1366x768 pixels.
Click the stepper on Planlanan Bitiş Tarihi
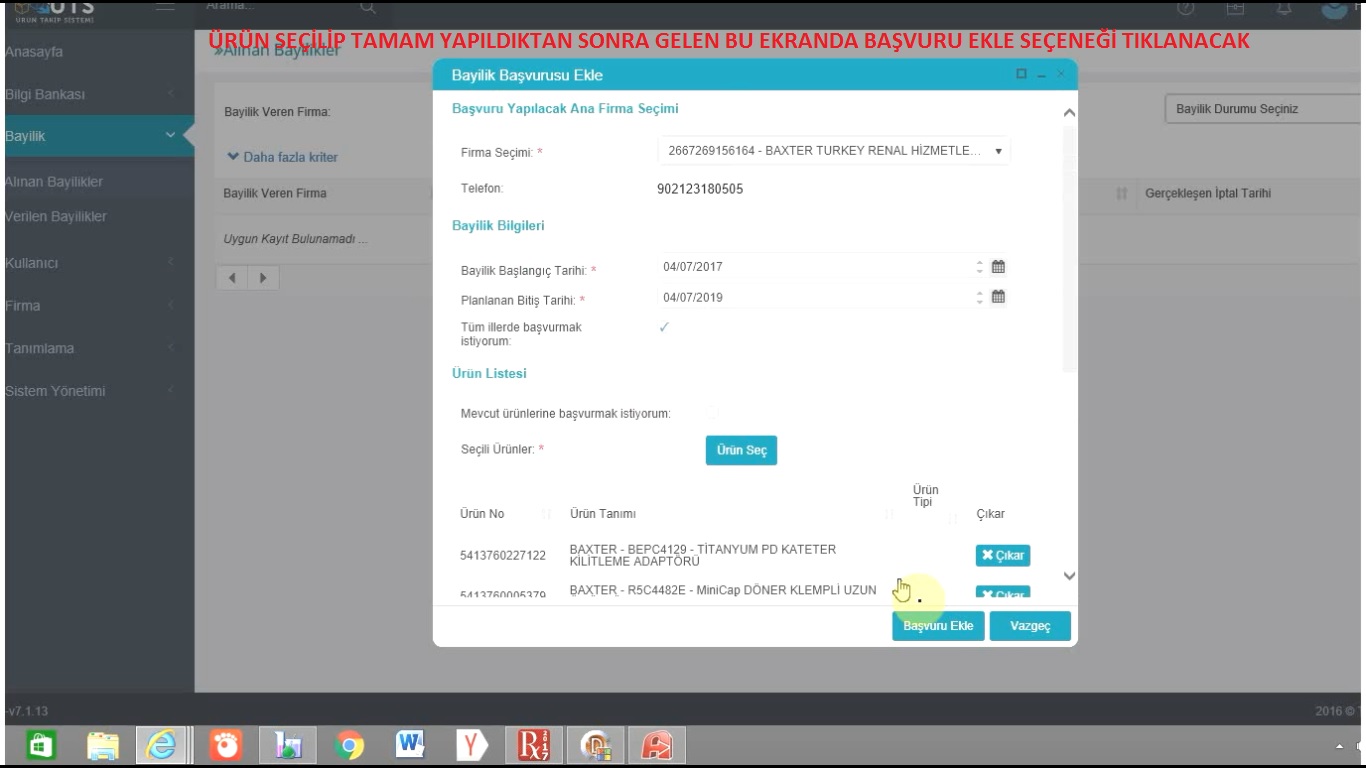[x=980, y=297]
